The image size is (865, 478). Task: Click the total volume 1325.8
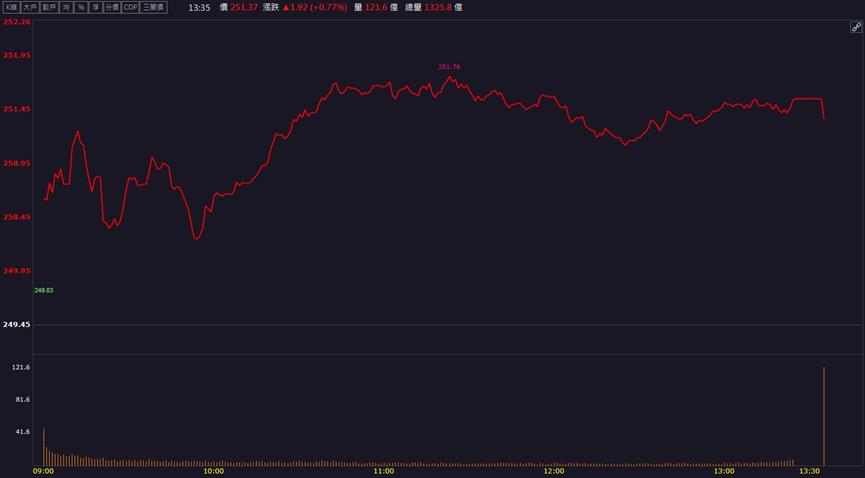pyautogui.click(x=438, y=8)
